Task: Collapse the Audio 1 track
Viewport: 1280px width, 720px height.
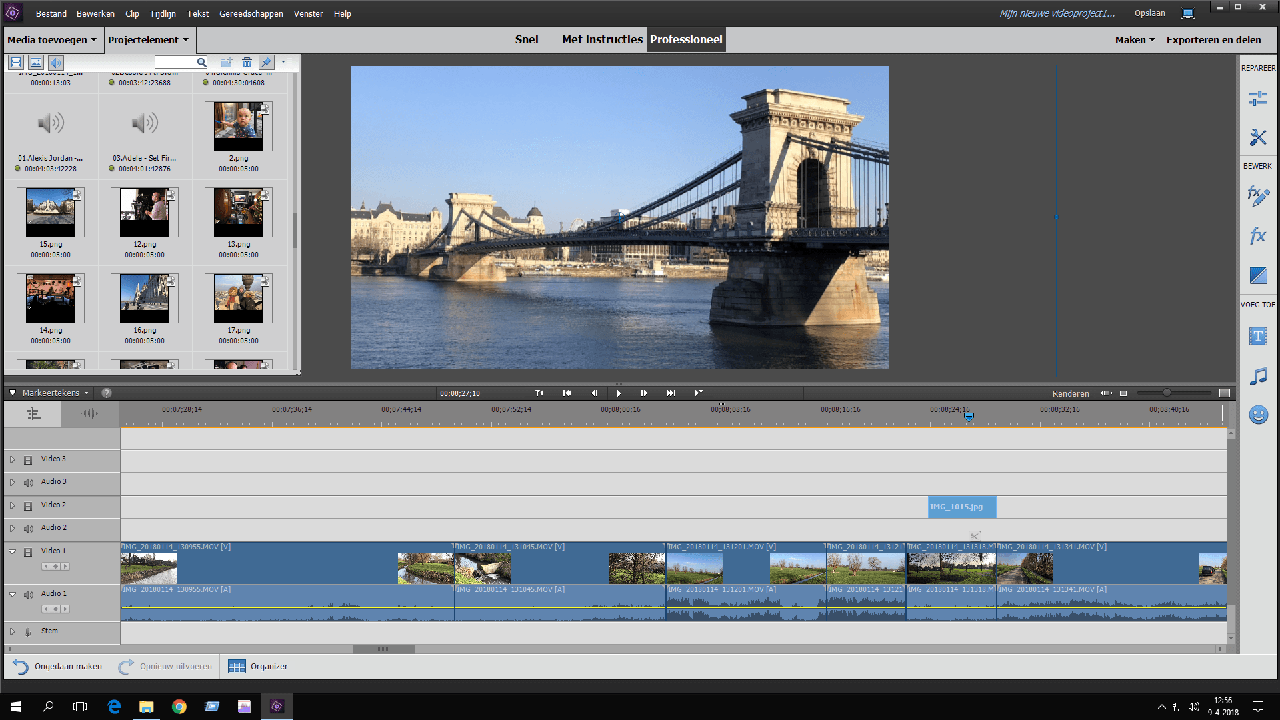Action: click(x=13, y=594)
